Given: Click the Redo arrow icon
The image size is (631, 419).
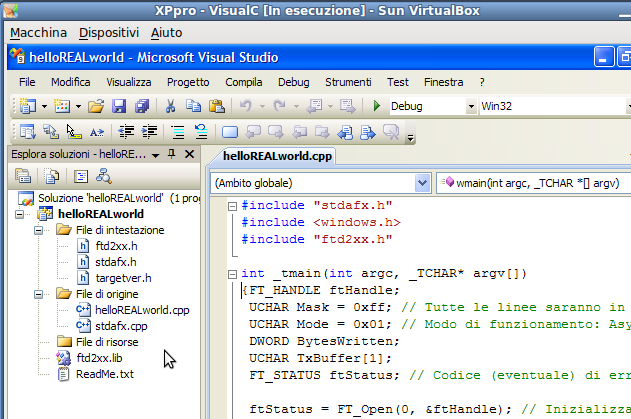Looking at the screenshot, I should pyautogui.click(x=279, y=106).
